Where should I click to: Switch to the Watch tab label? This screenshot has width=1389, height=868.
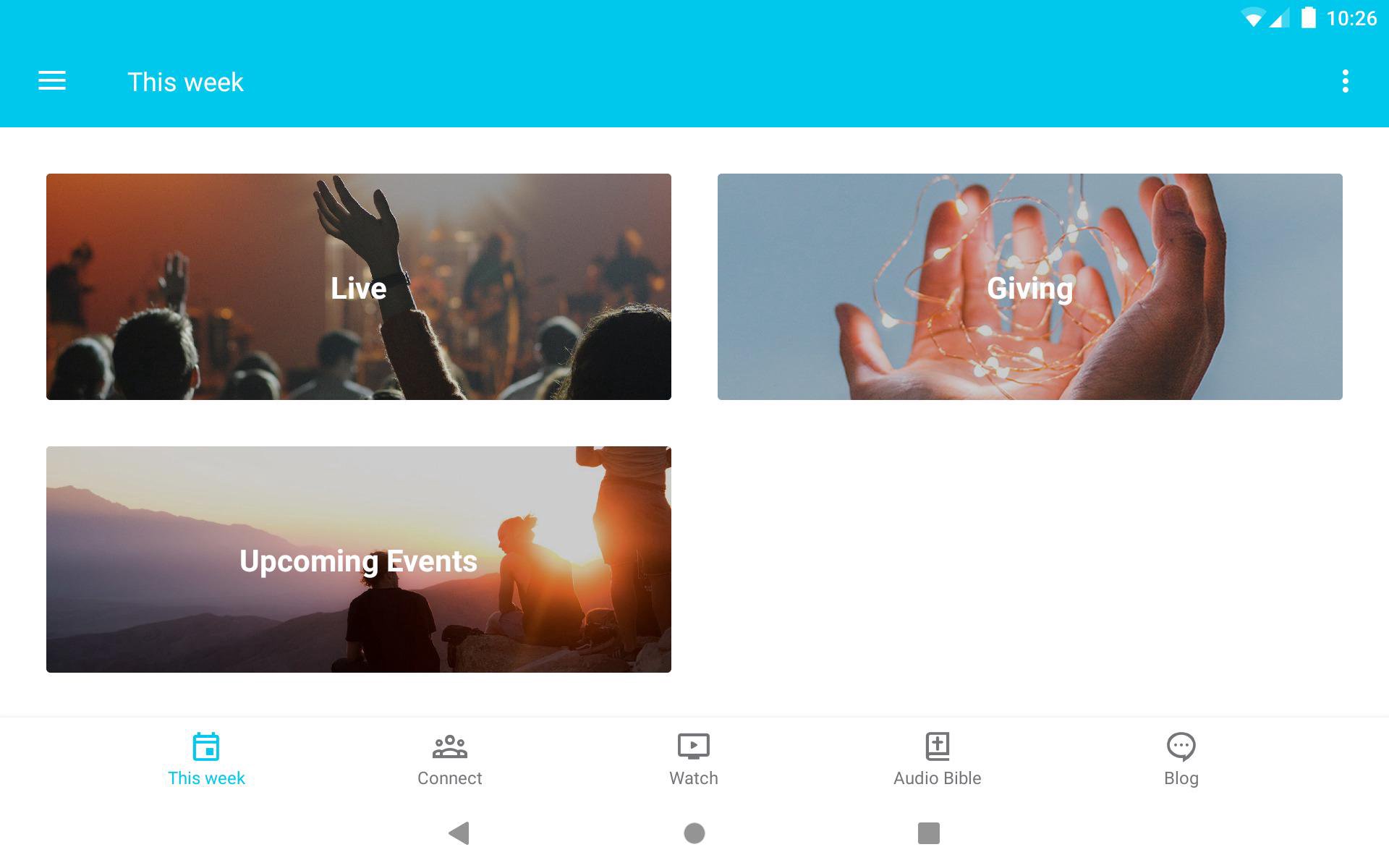coord(693,778)
